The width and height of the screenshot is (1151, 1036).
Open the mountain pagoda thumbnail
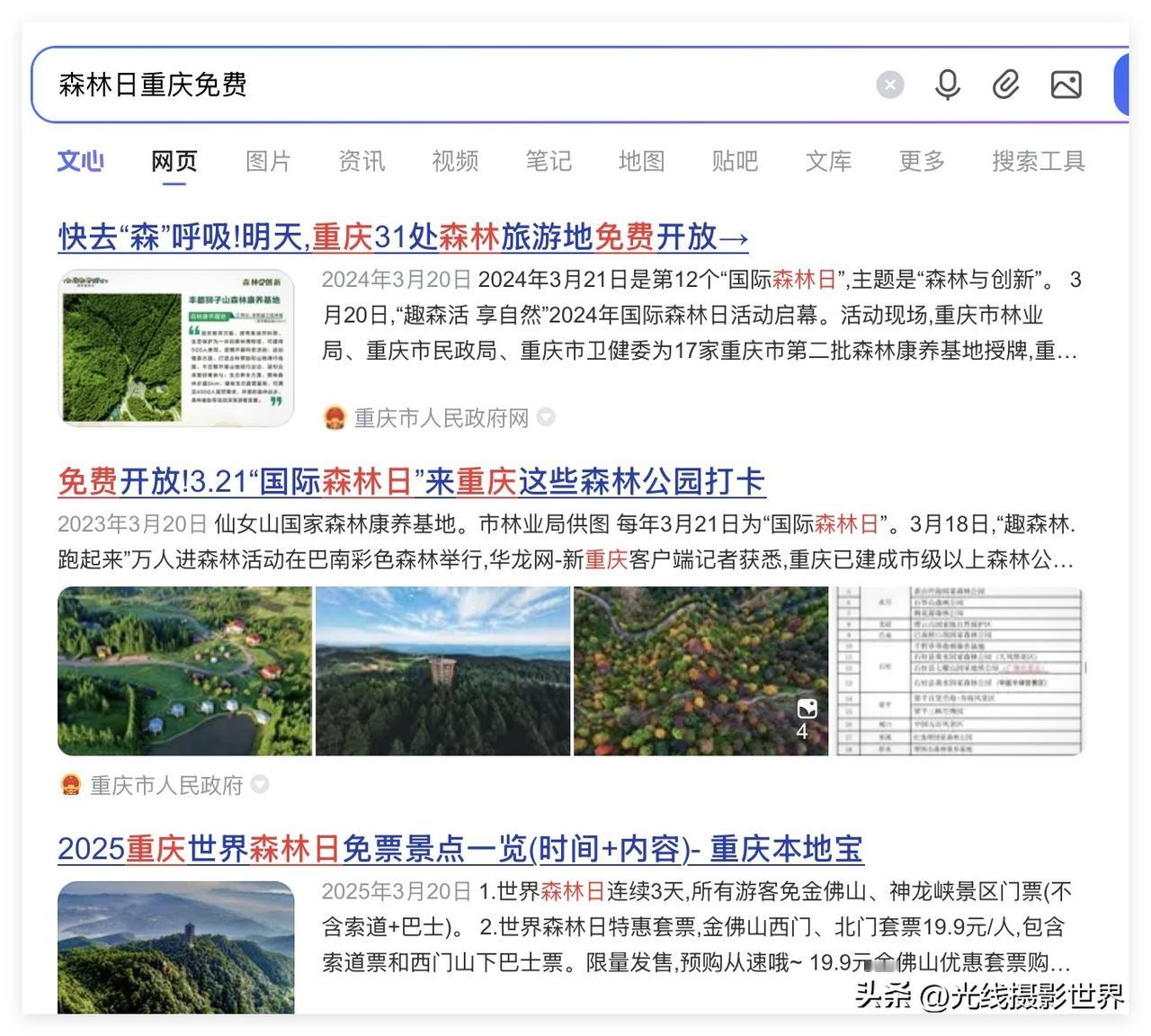176,947
